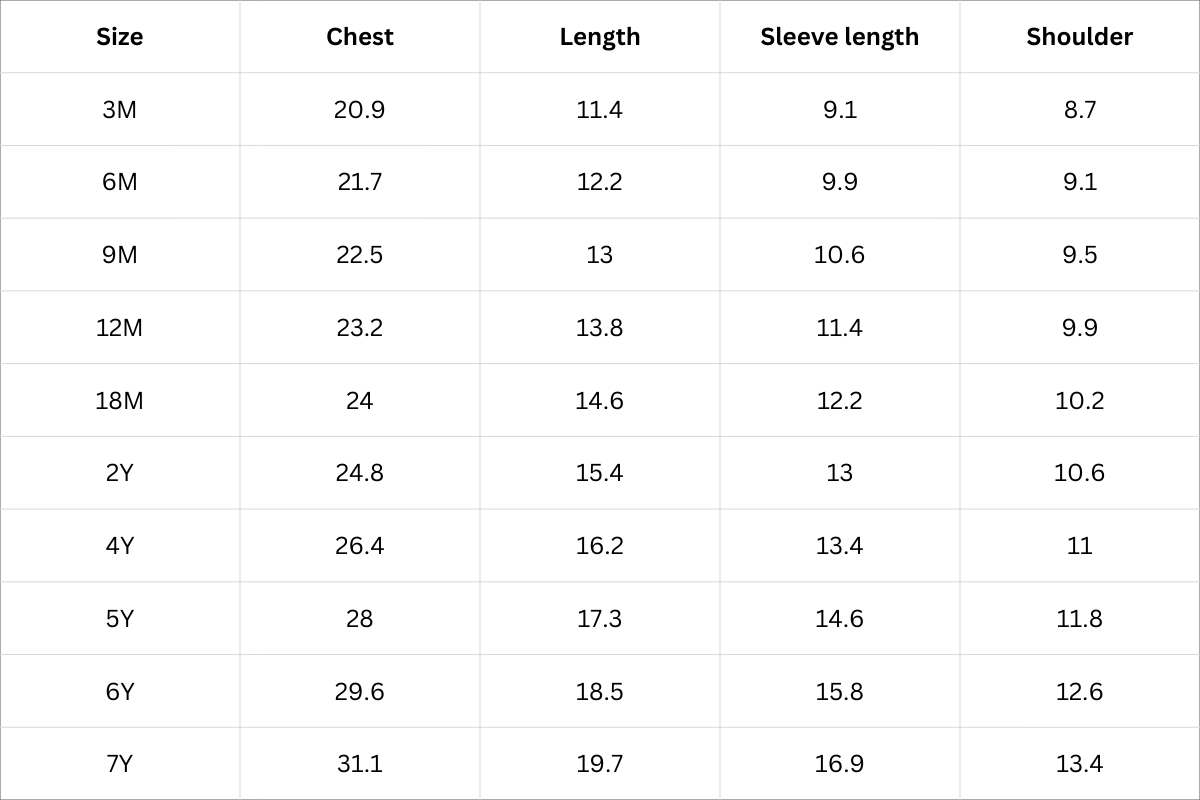Click length value 19.7
The height and width of the screenshot is (800, 1200).
pyautogui.click(x=599, y=765)
